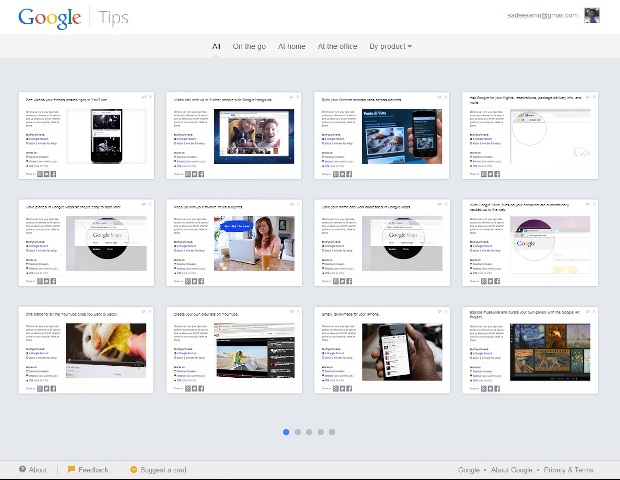Show the At the office tips
The image size is (620, 480).
337,46
